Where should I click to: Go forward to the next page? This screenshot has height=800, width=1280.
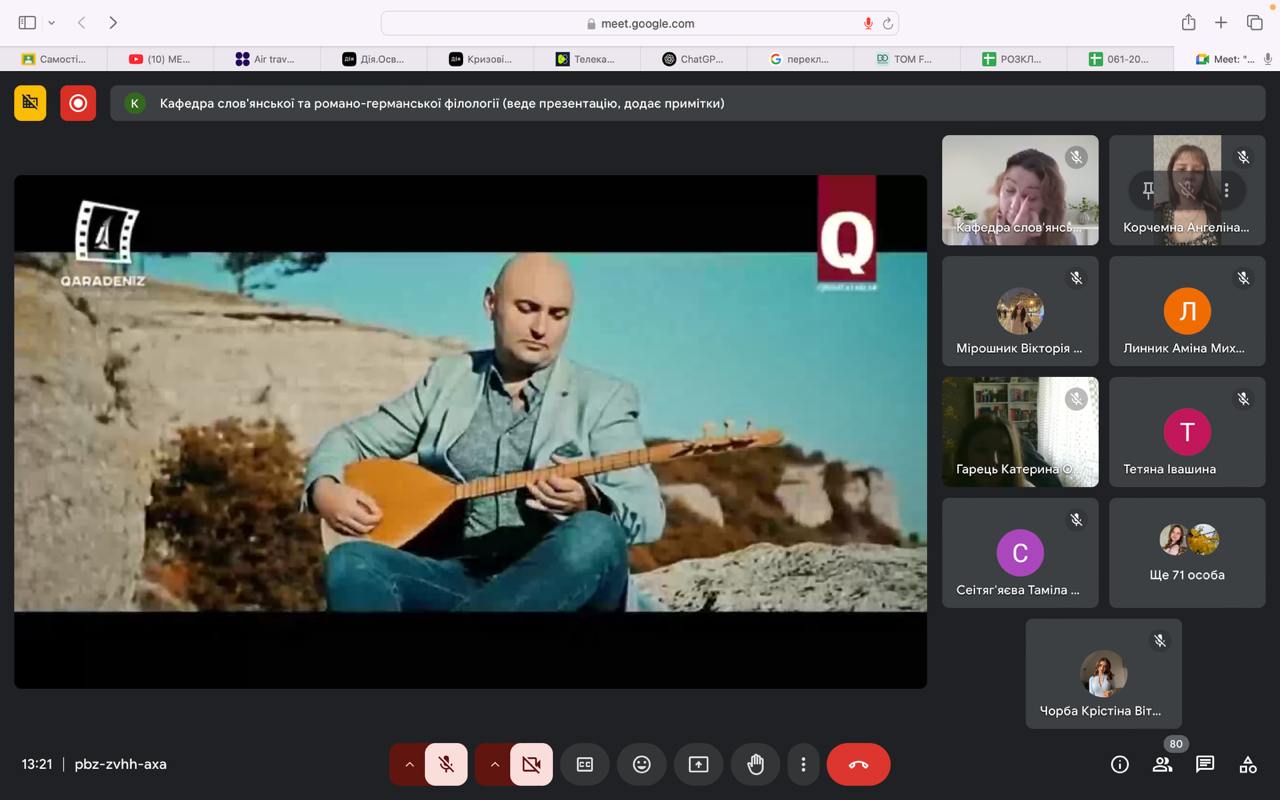click(113, 22)
